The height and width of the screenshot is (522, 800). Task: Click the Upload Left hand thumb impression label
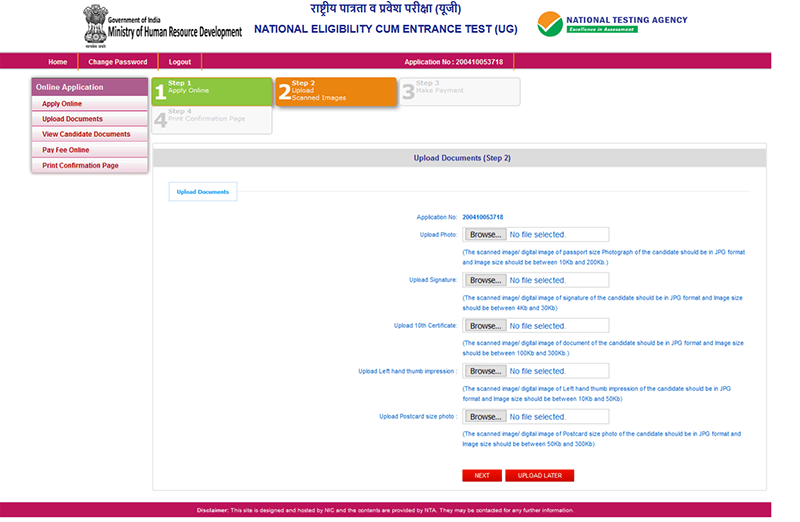407,371
